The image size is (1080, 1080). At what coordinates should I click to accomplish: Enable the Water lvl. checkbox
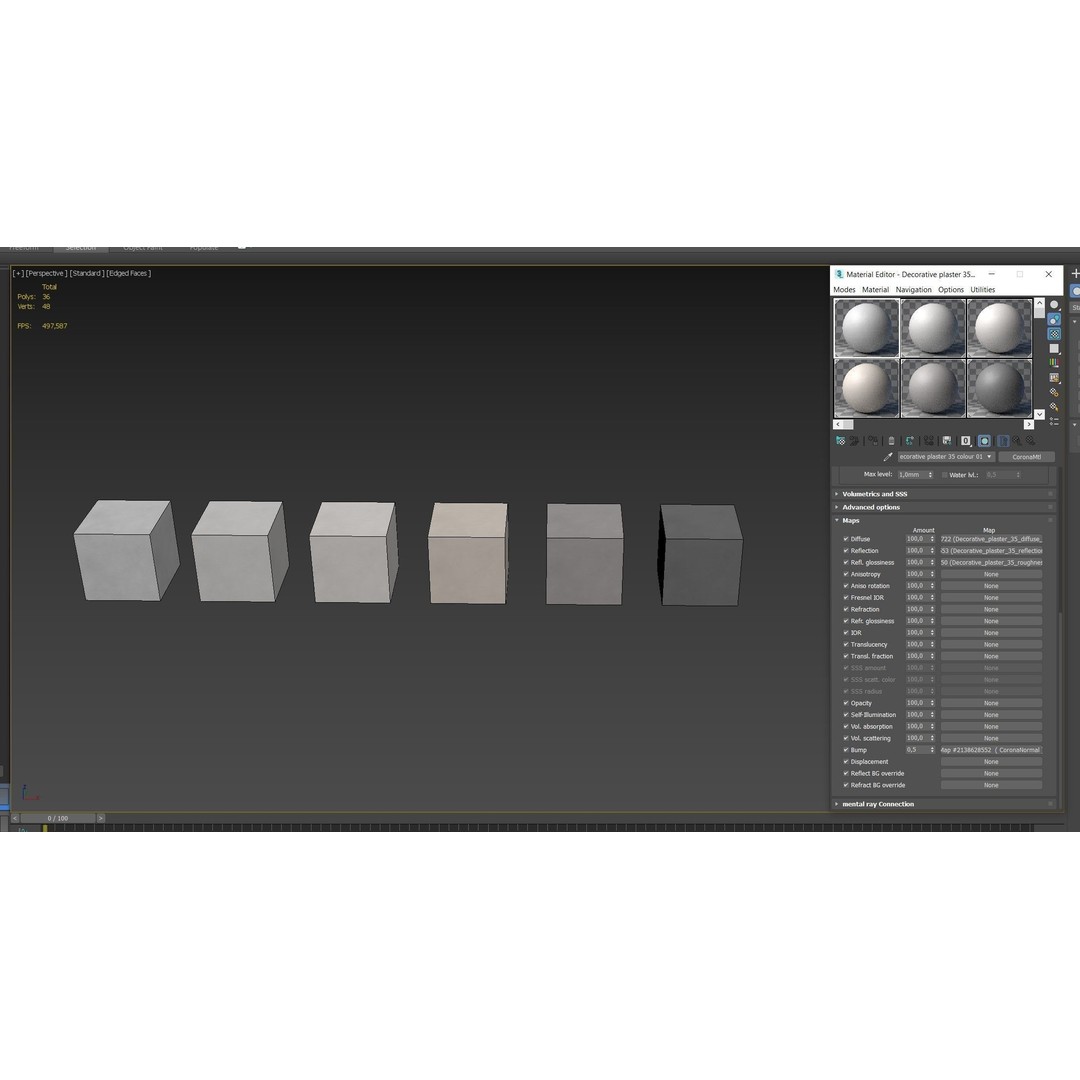[x=943, y=475]
